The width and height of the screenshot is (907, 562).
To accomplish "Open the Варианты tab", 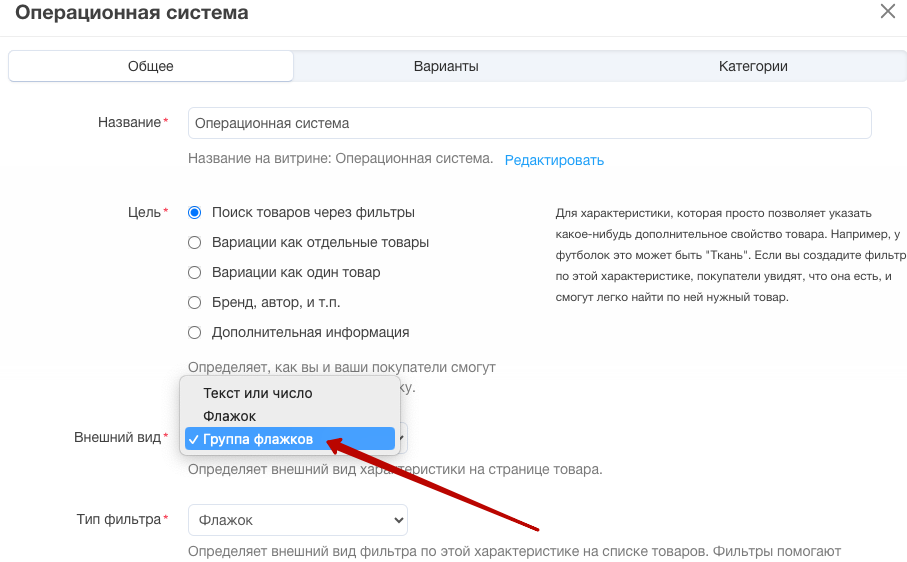I will pos(446,66).
